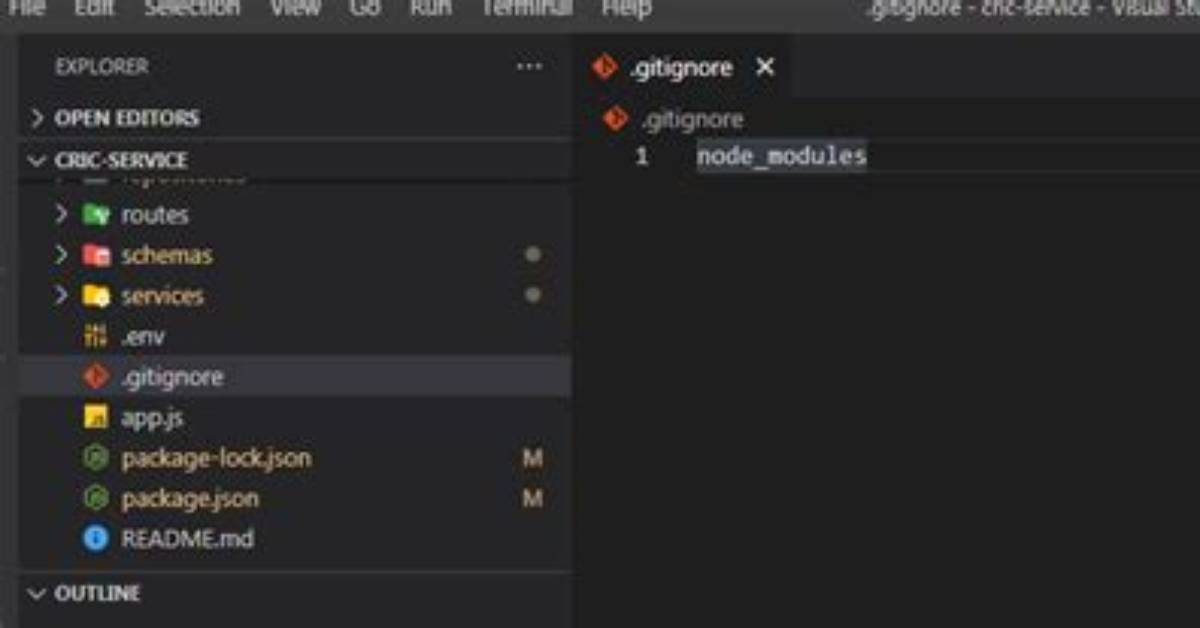This screenshot has height=628, width=1200.
Task: Select schemas folder in explorer
Action: [x=295, y=255]
